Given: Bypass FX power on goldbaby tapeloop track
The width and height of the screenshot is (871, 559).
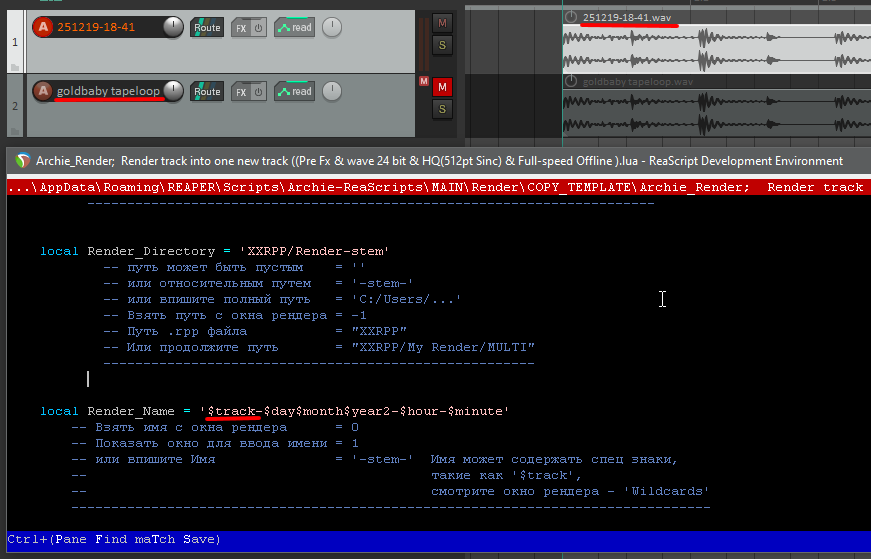Looking at the screenshot, I should coord(258,92).
